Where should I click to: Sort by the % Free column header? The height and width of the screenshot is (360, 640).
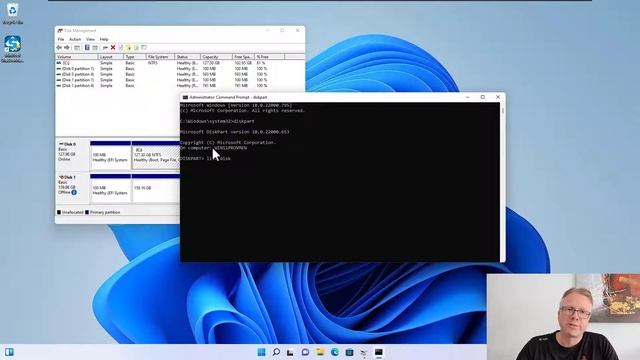point(269,57)
